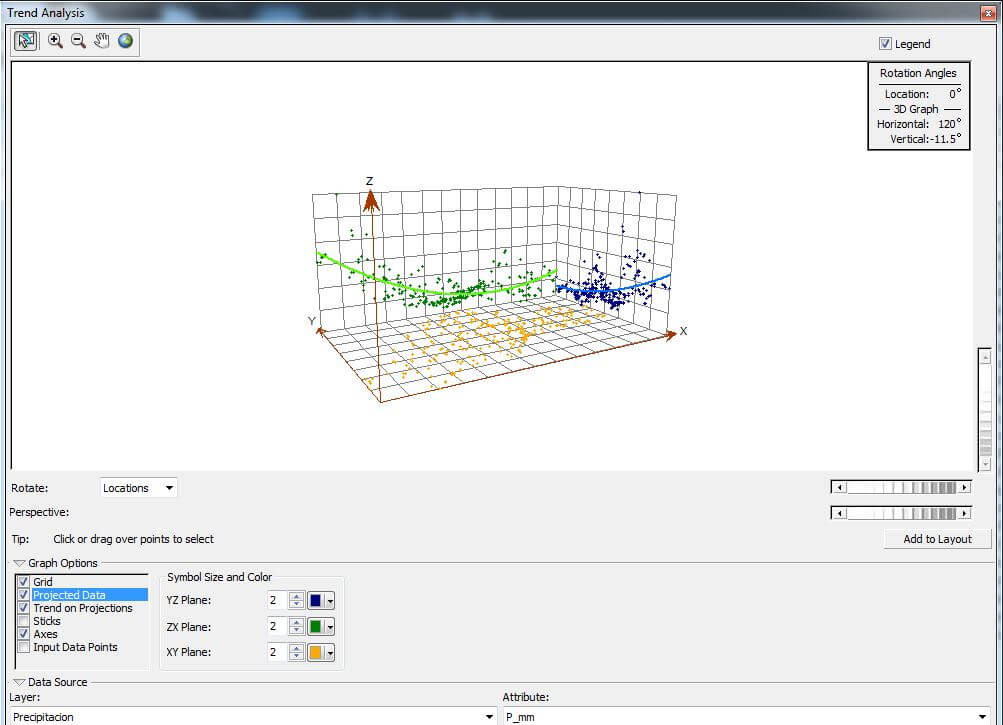Click the Zoom In magnifier tool
Image resolution: width=1003 pixels, height=725 pixels.
point(55,41)
